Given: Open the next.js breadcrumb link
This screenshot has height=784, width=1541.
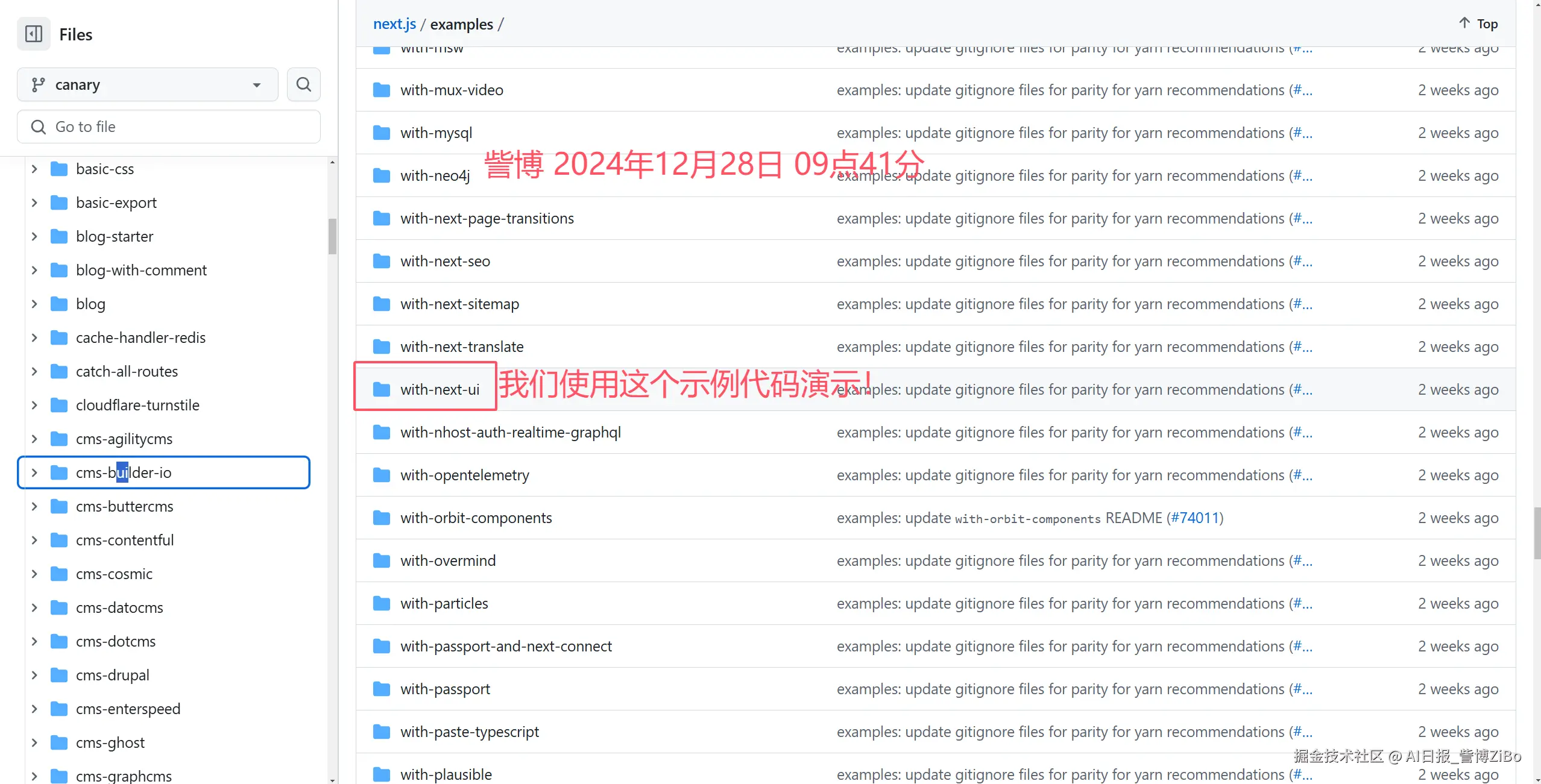Looking at the screenshot, I should 394,24.
